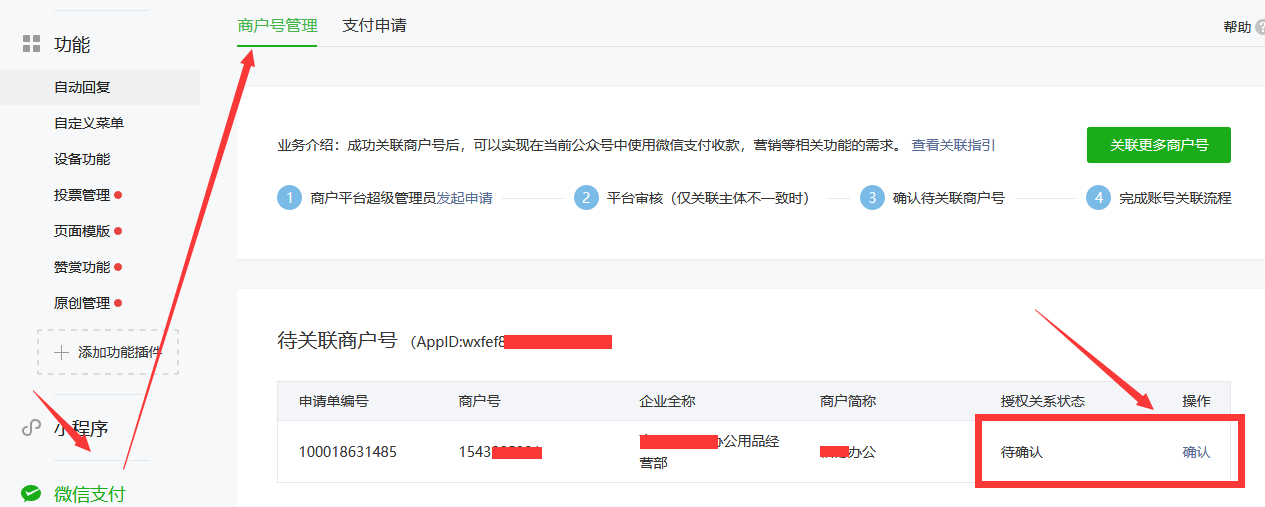Click step 3 circle for 确认待关联商户号
Image resolution: width=1265 pixels, height=507 pixels.
872,198
